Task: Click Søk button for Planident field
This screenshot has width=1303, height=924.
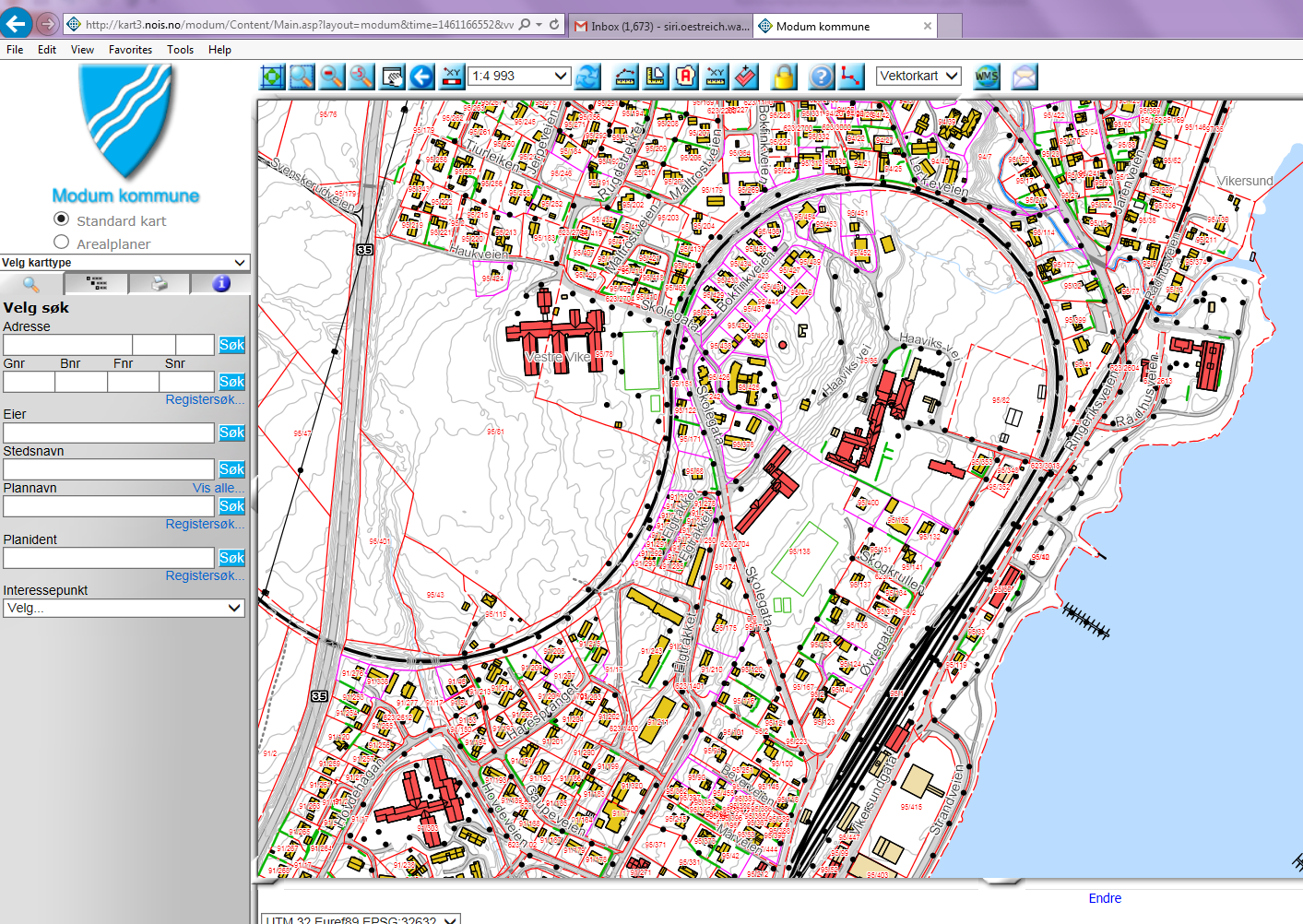Action: pyautogui.click(x=231, y=558)
